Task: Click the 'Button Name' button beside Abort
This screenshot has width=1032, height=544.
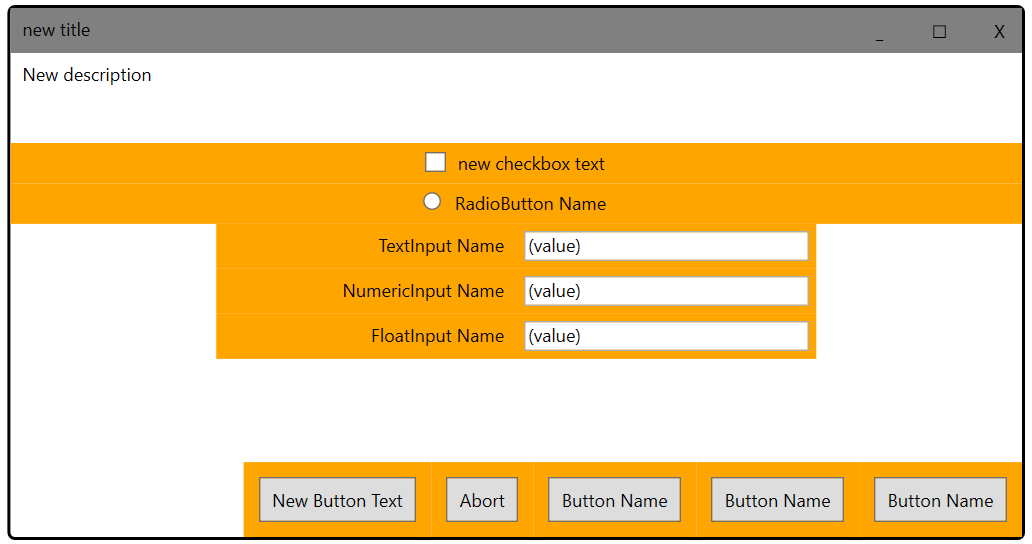Action: (x=615, y=500)
